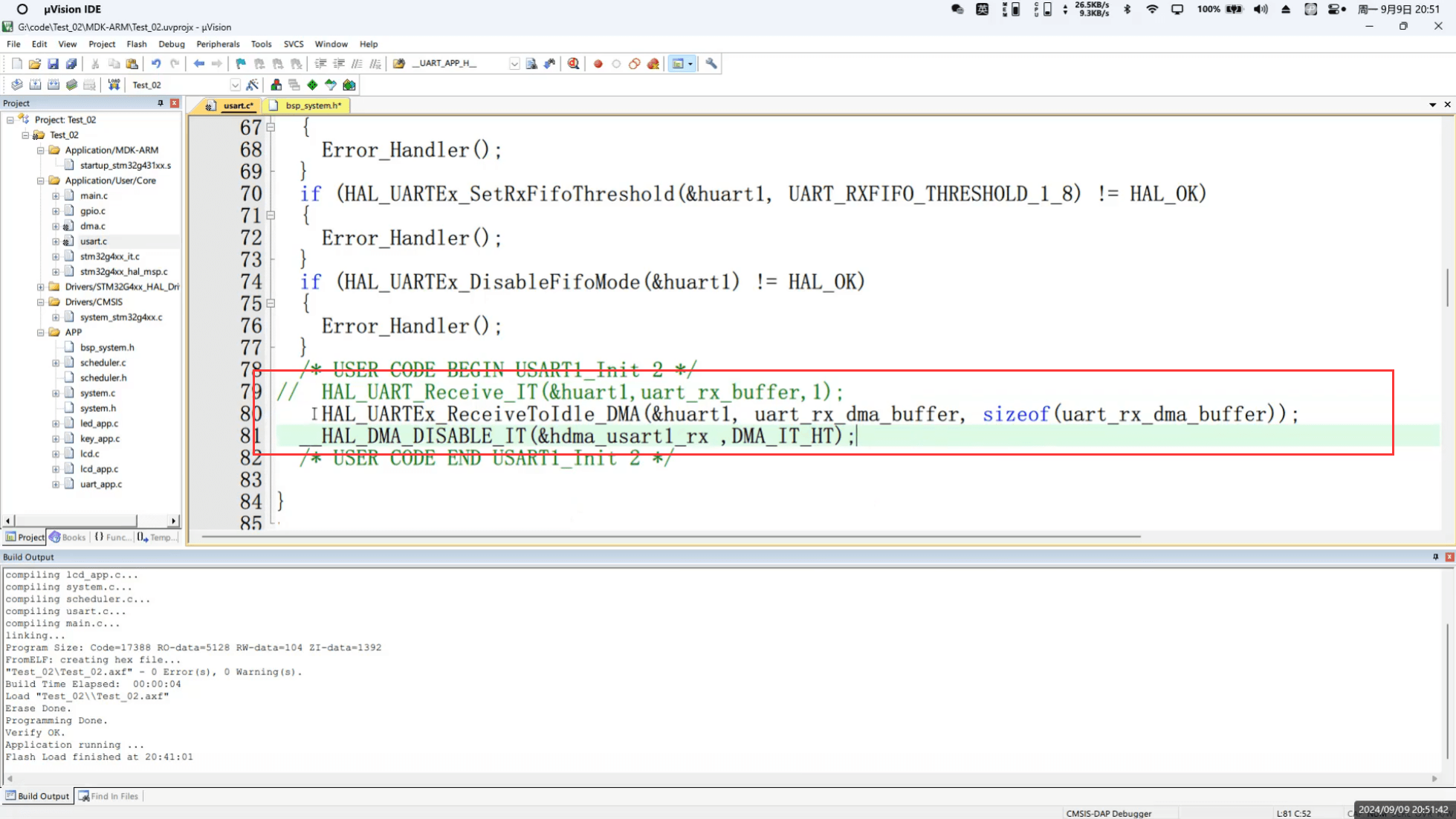The width and height of the screenshot is (1456, 819).
Task: Expand the main.c tree node
Action: [x=56, y=196]
